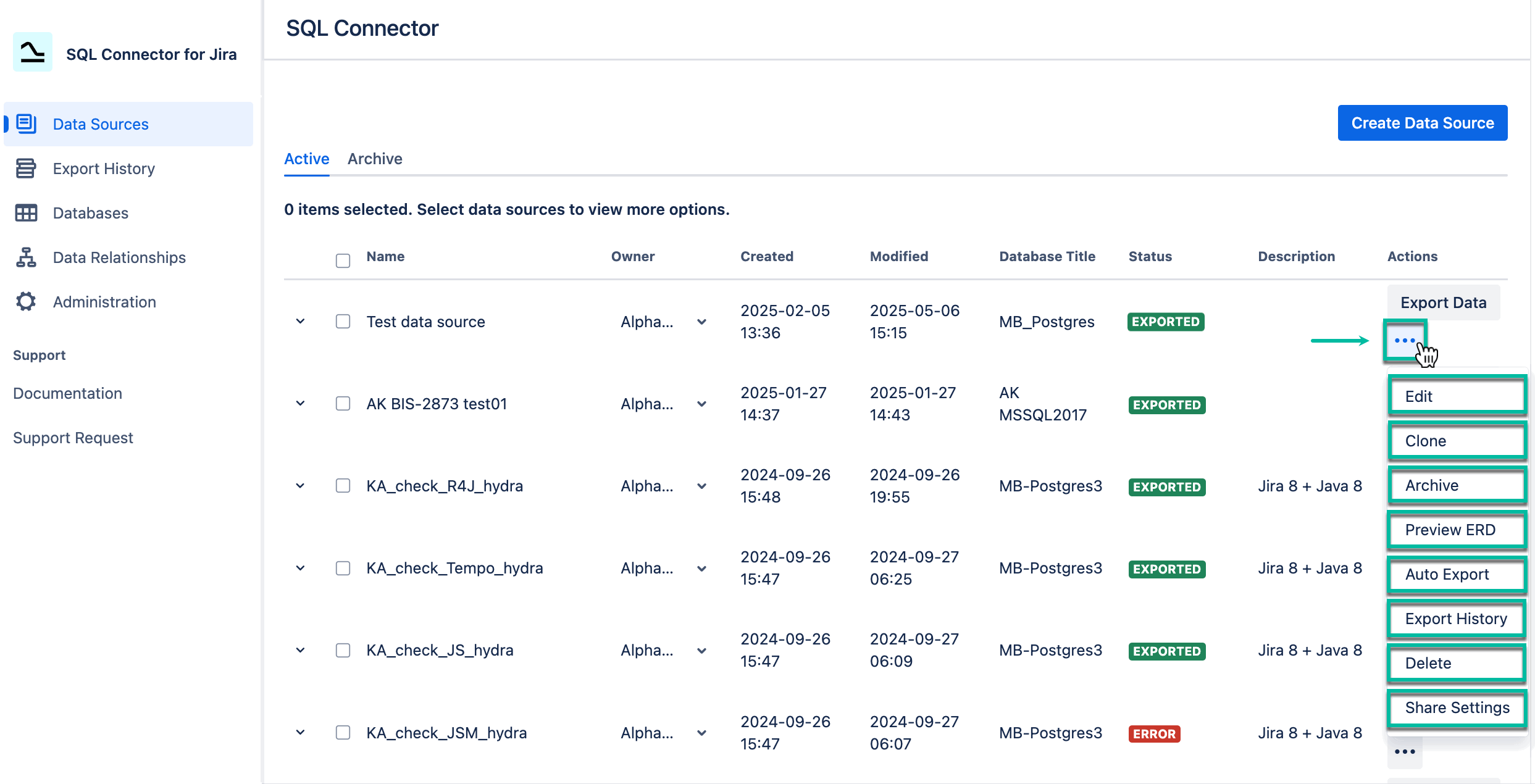Viewport: 1535px width, 784px height.
Task: Click the Create Data Source button
Action: pos(1423,122)
